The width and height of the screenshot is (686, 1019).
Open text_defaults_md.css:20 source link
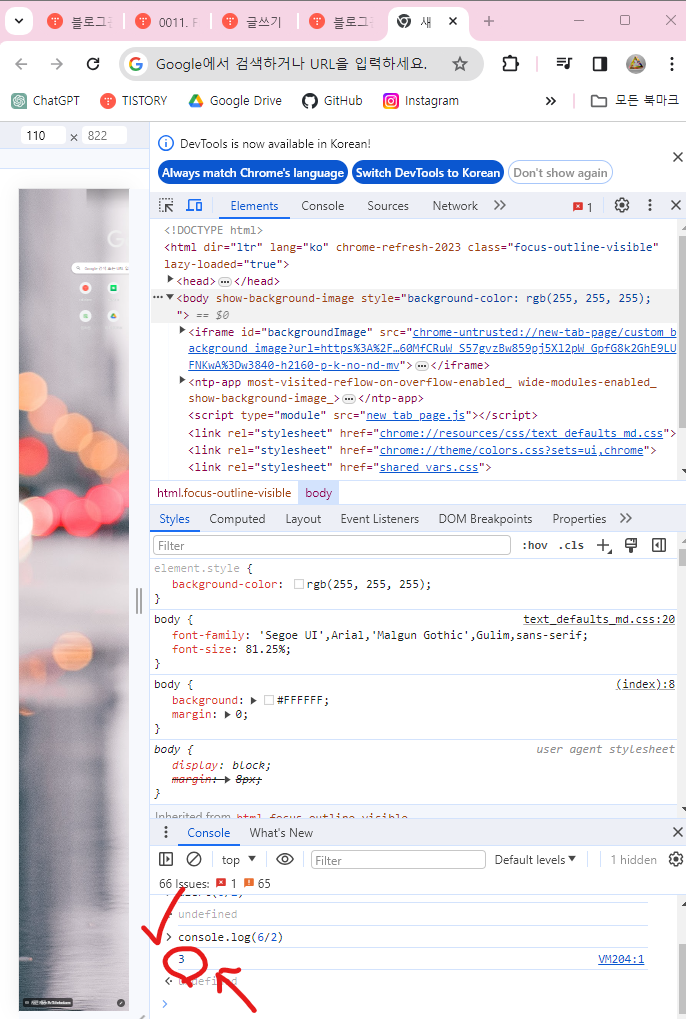(x=599, y=619)
